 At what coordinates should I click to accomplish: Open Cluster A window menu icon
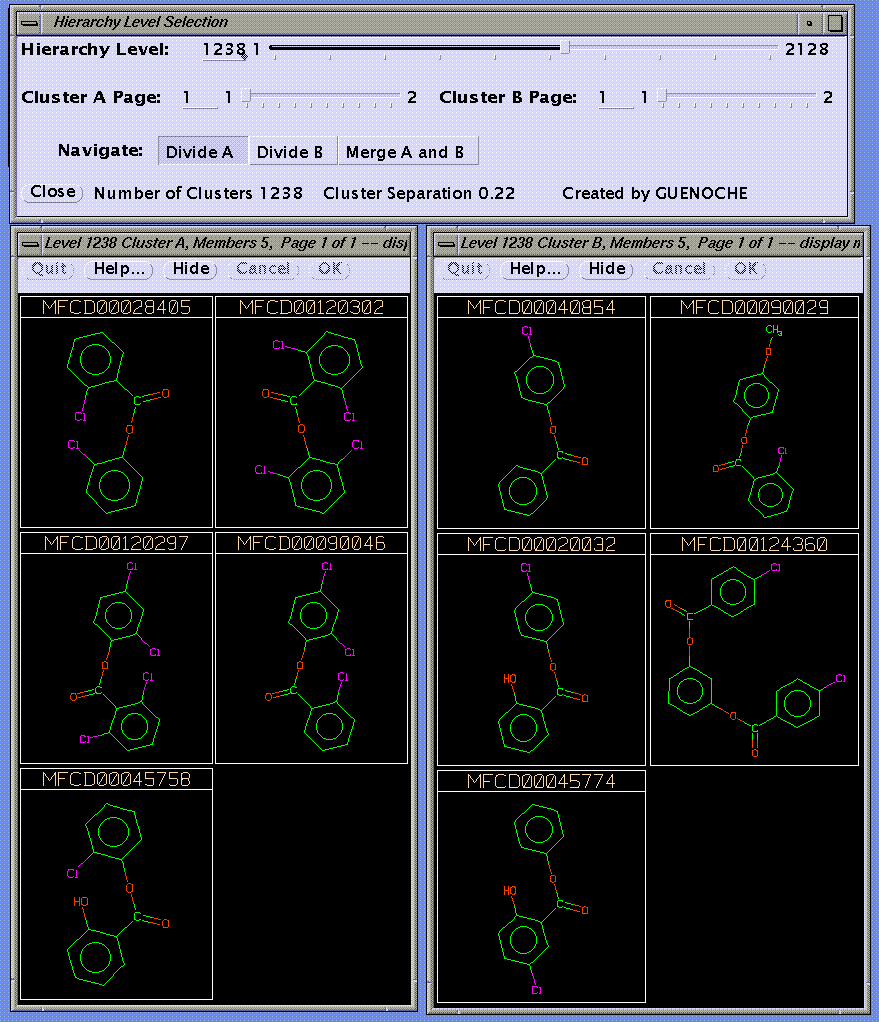(28, 243)
